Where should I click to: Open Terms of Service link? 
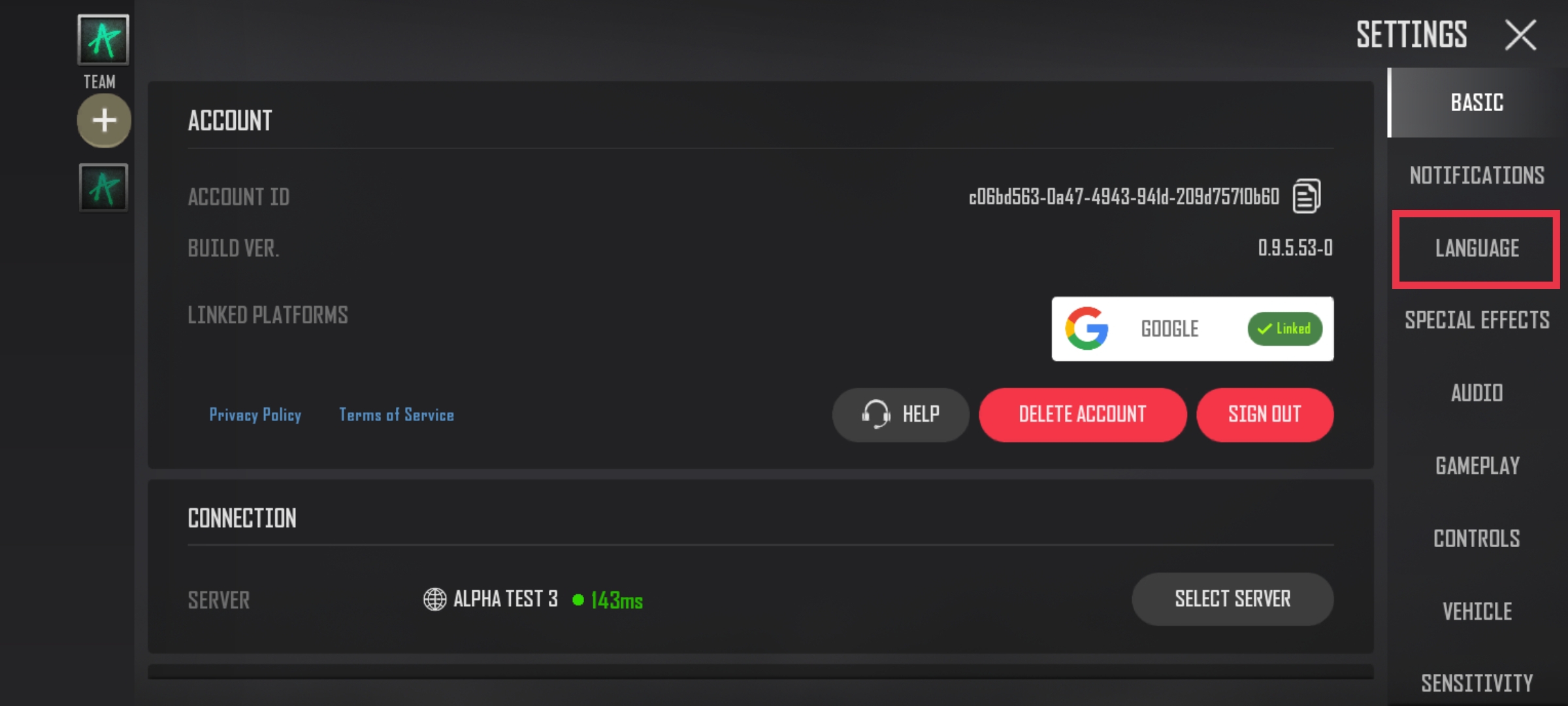click(x=396, y=415)
